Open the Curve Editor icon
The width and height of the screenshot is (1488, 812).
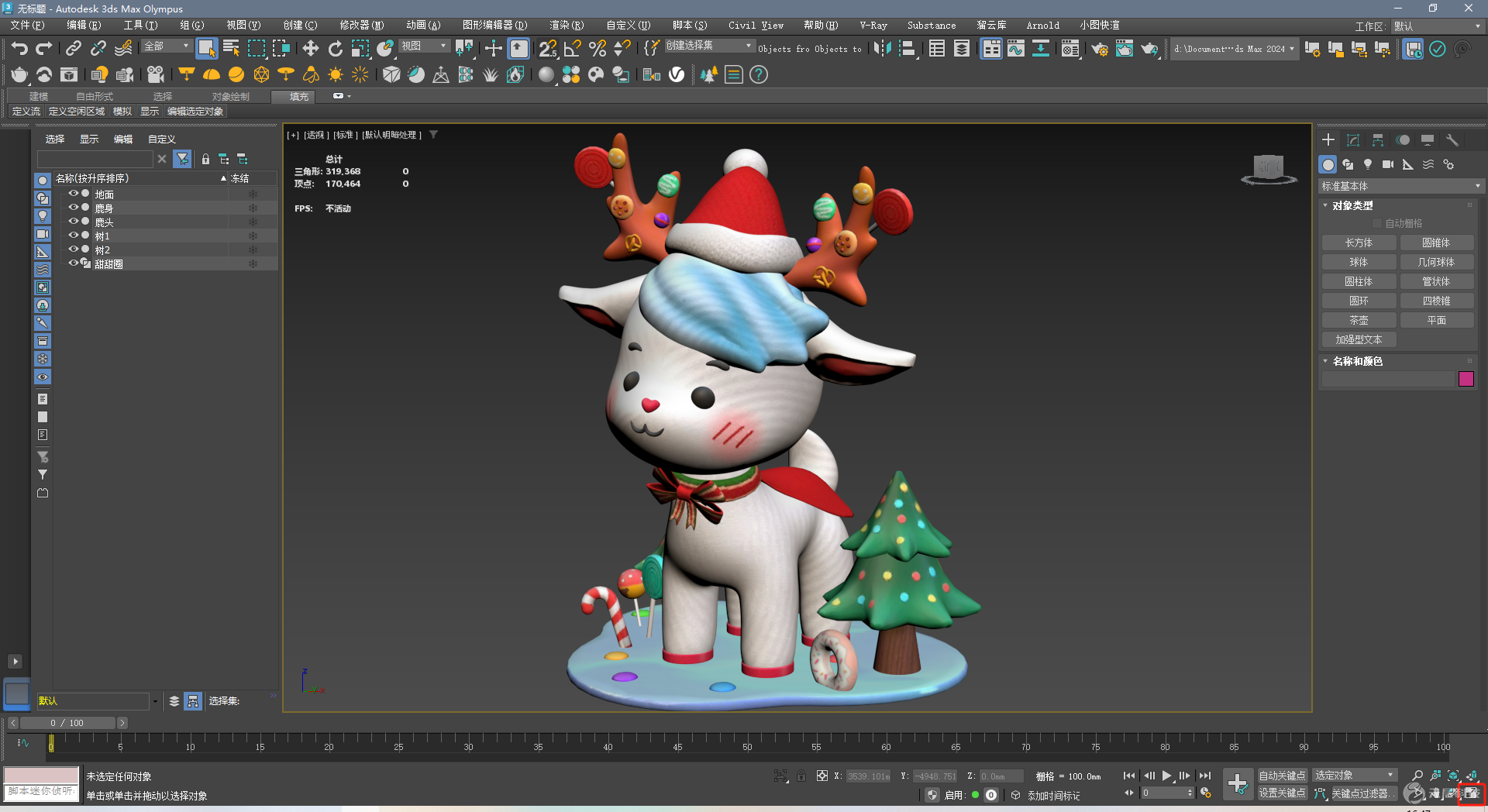[1016, 49]
